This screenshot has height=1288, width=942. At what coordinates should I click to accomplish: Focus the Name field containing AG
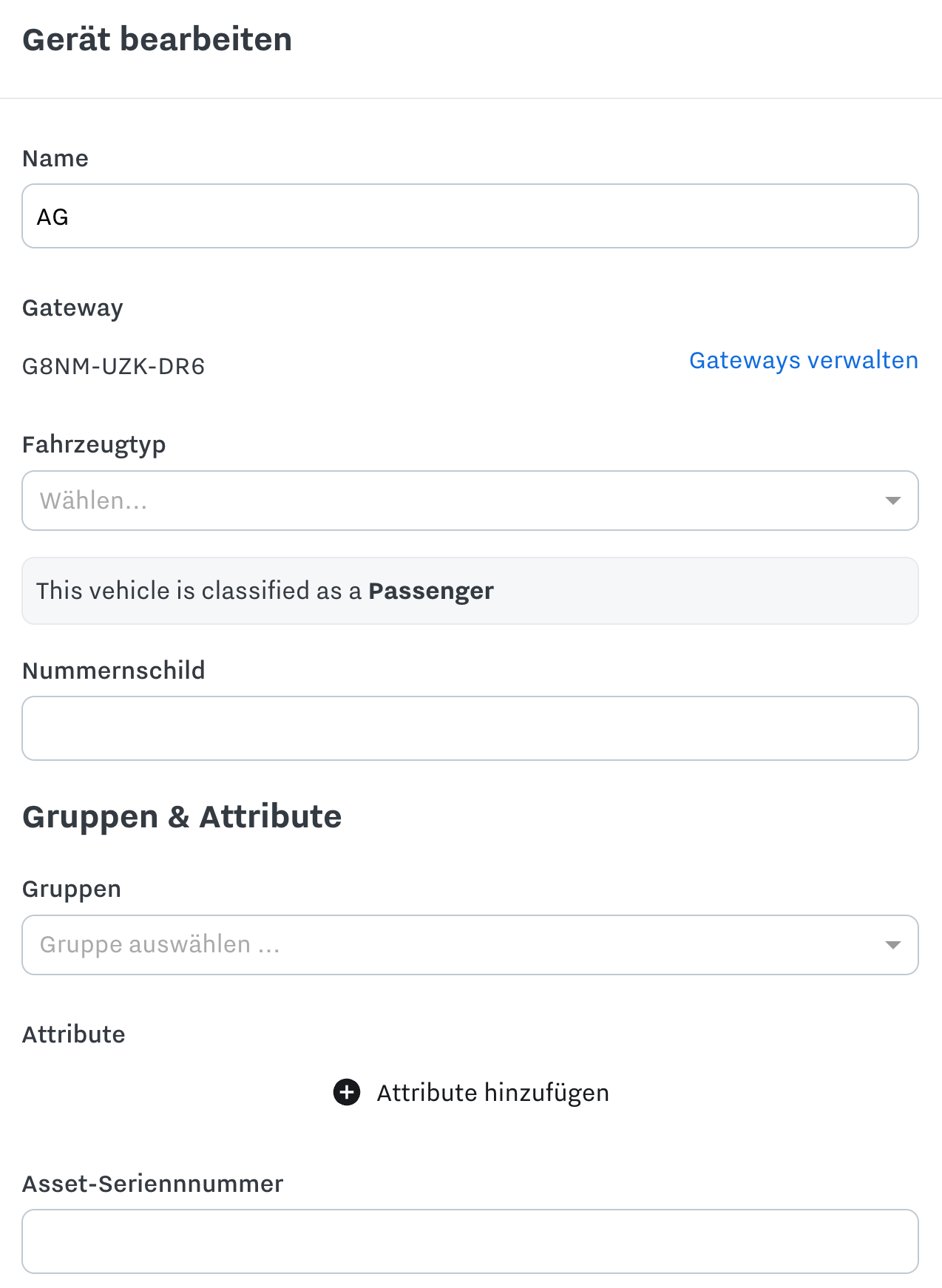[x=470, y=216]
